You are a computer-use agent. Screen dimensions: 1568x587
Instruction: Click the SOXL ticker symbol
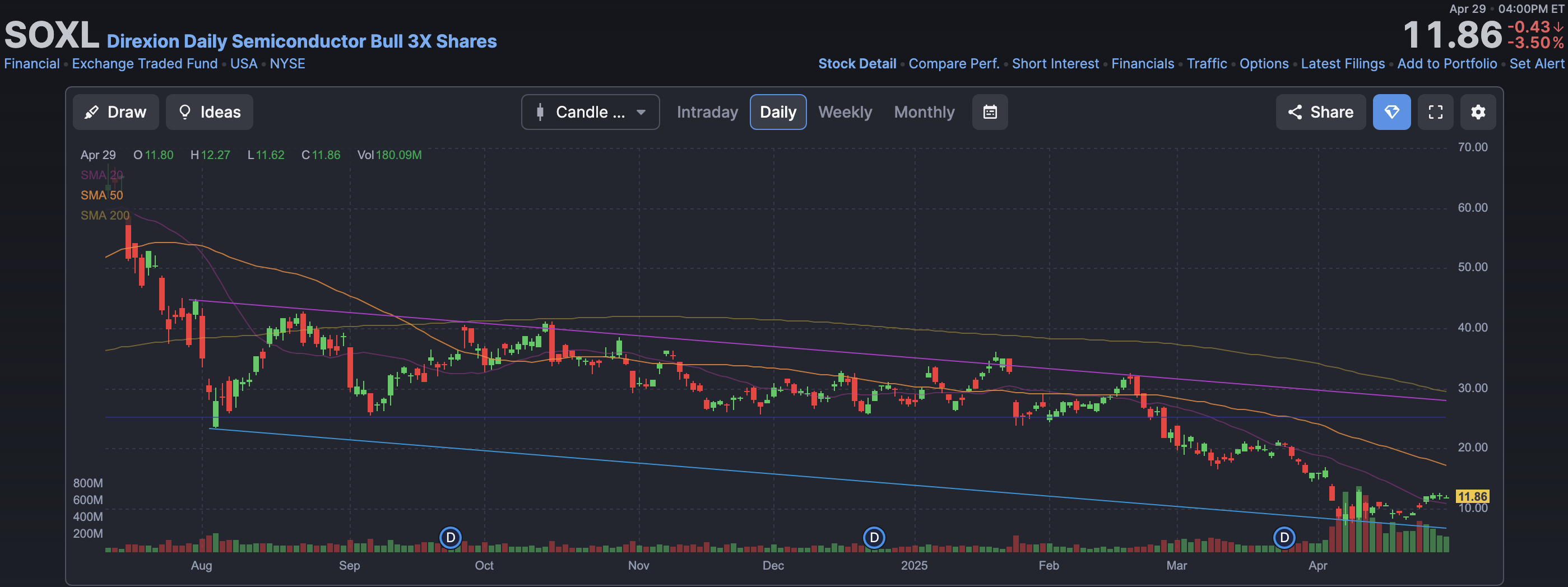[51, 35]
